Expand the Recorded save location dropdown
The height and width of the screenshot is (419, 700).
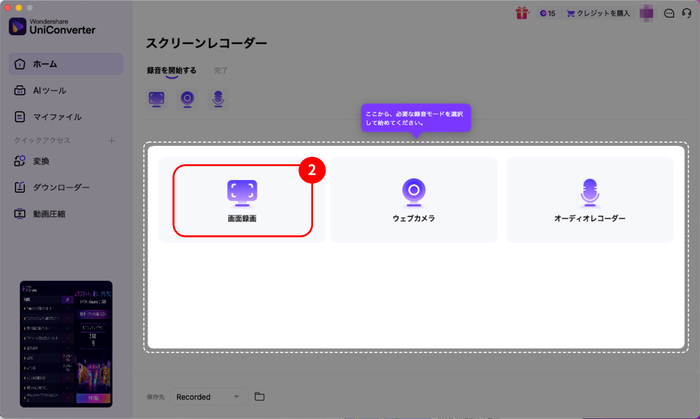point(209,397)
